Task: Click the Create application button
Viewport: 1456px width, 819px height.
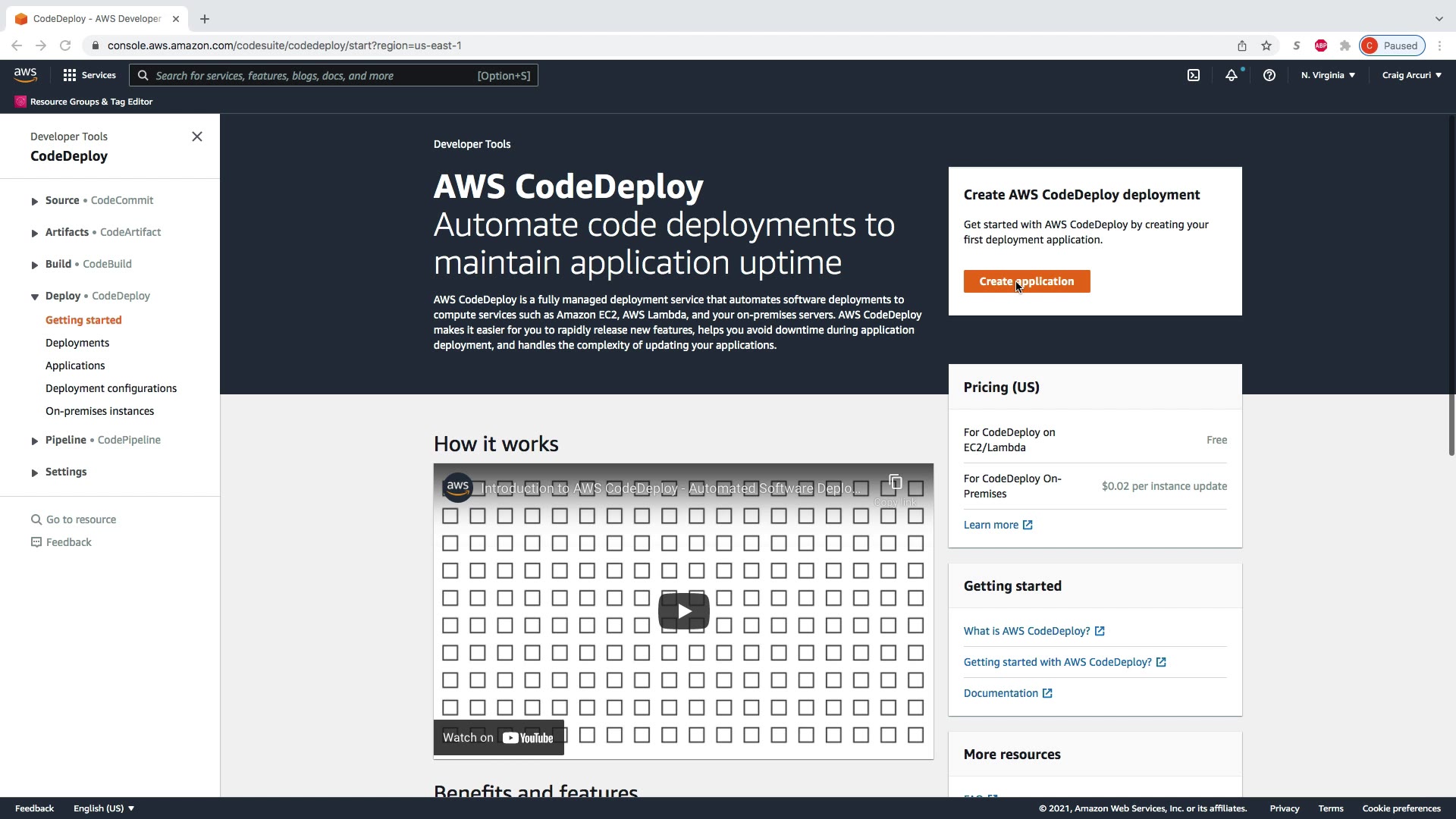Action: pyautogui.click(x=1026, y=281)
